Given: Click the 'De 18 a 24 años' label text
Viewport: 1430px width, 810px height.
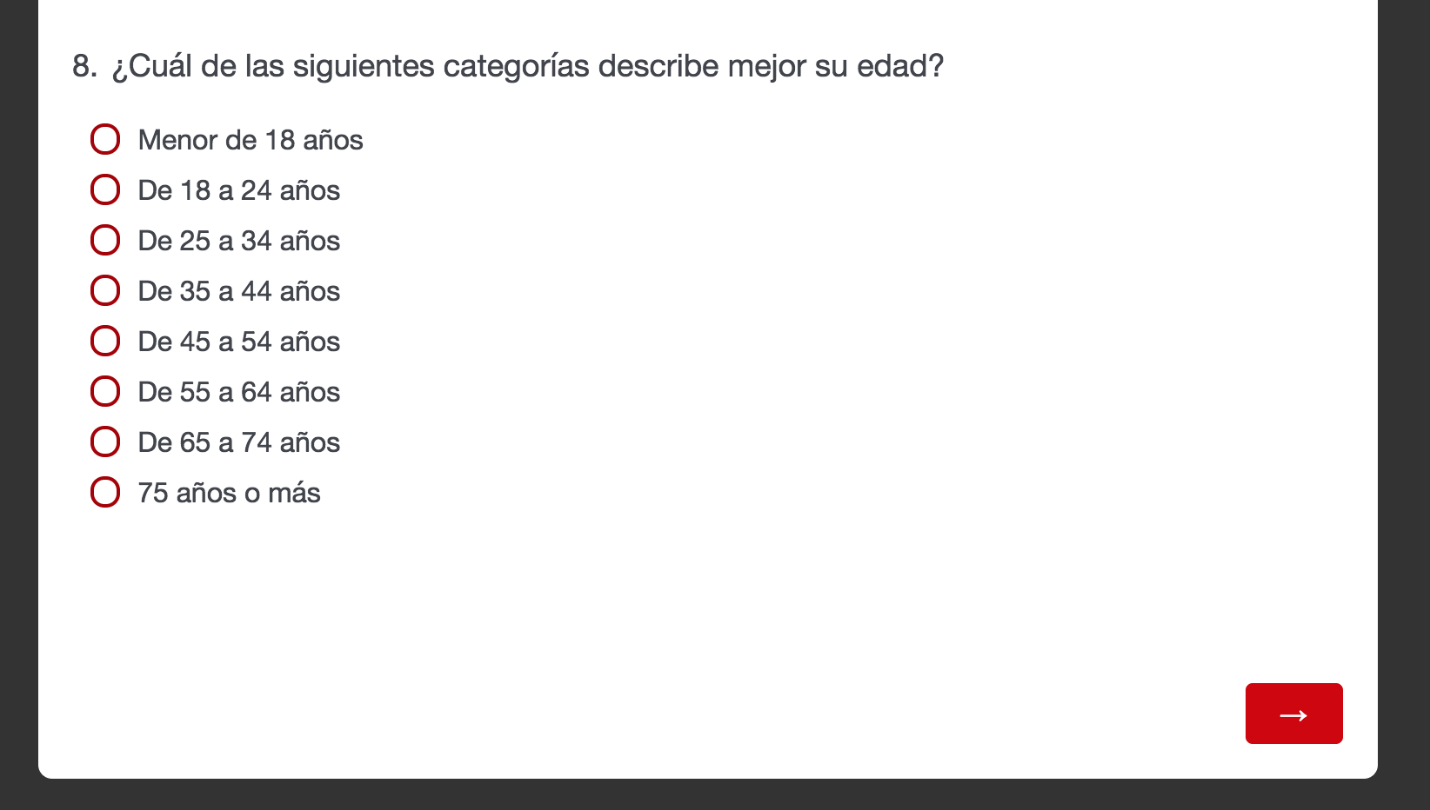Looking at the screenshot, I should tap(239, 190).
